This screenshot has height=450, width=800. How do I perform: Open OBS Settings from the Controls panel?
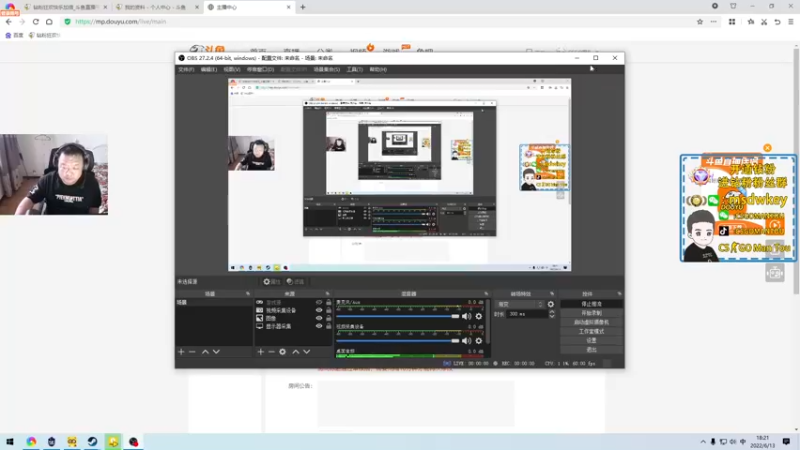click(x=591, y=340)
